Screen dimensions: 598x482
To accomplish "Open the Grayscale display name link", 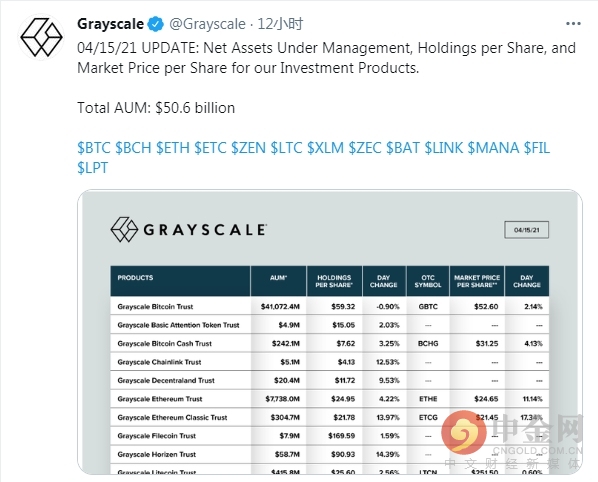I will 110,24.
